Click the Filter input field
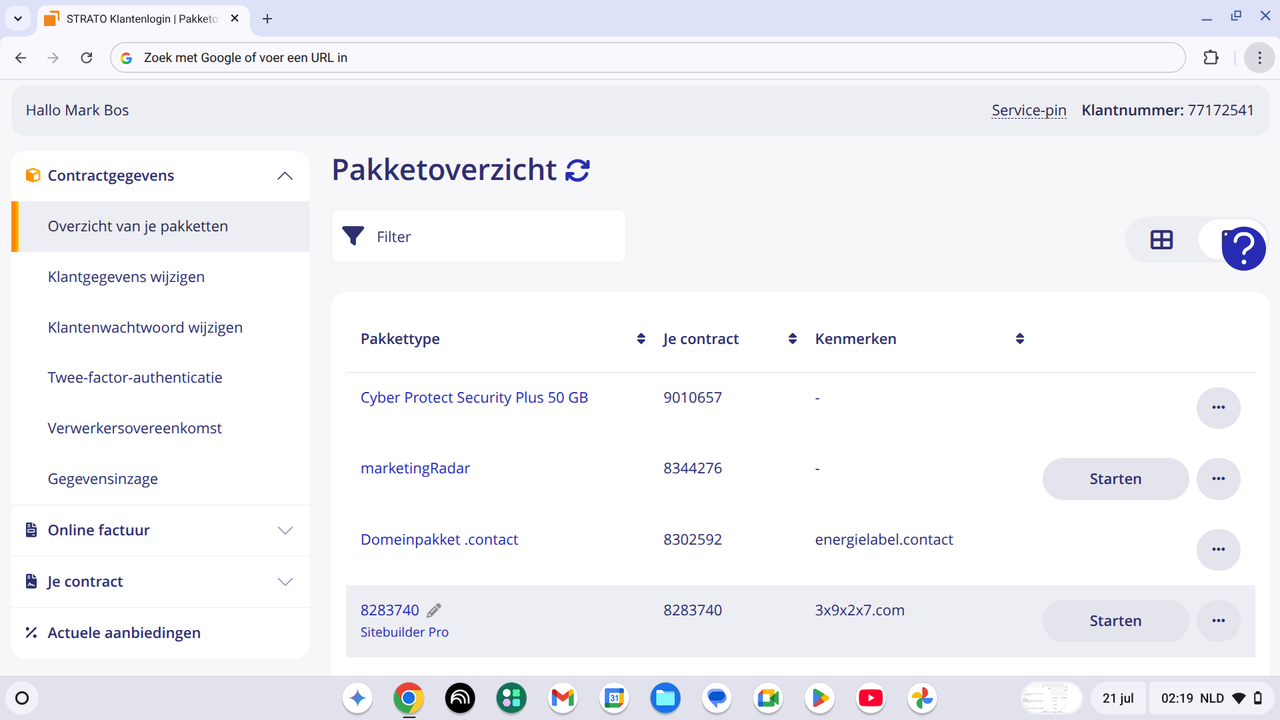The image size is (1280, 720). [x=478, y=236]
